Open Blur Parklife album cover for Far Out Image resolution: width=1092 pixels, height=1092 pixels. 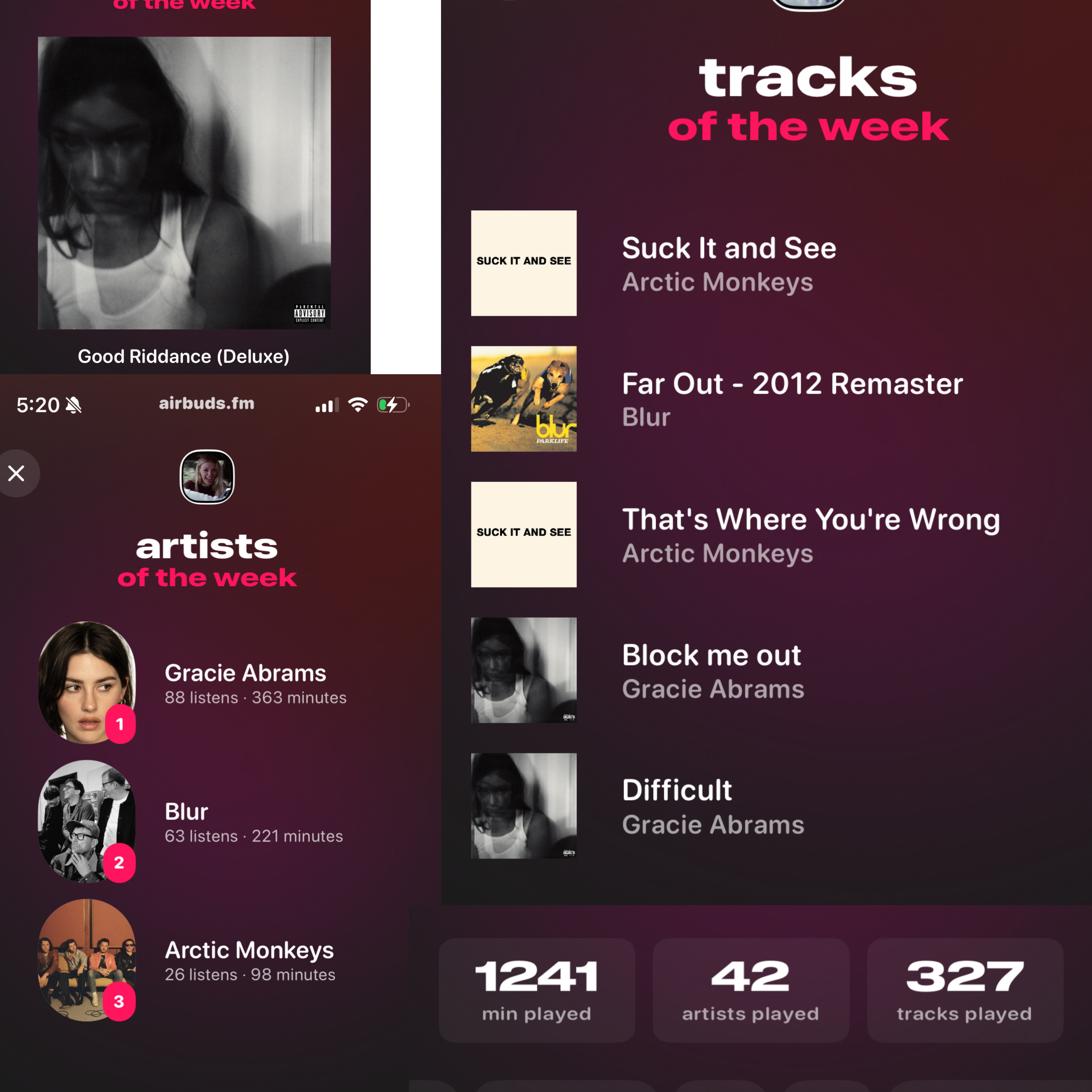(x=524, y=399)
